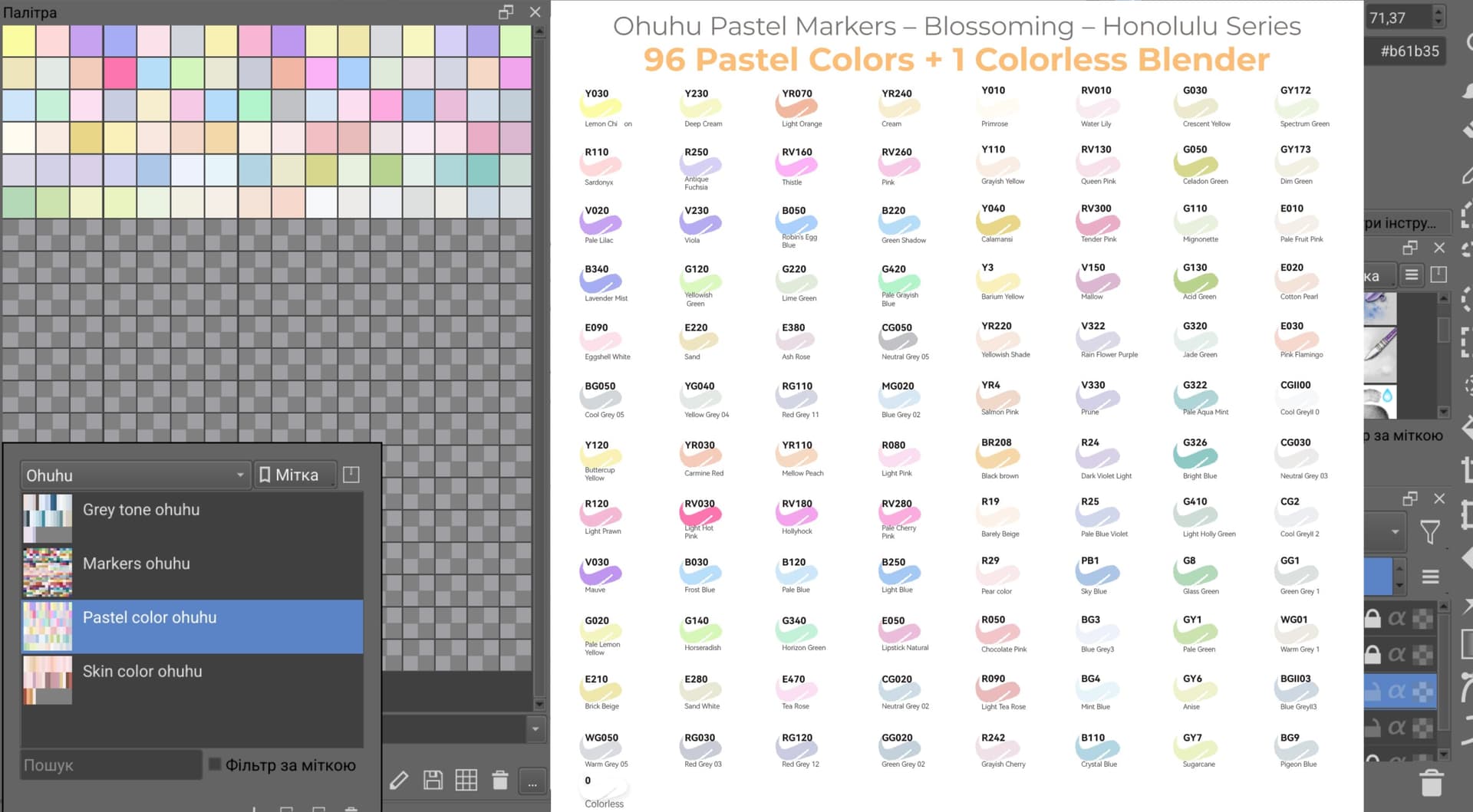Click layers list scrollbar up arrow
Image resolution: width=1473 pixels, height=812 pixels.
(x=1443, y=607)
